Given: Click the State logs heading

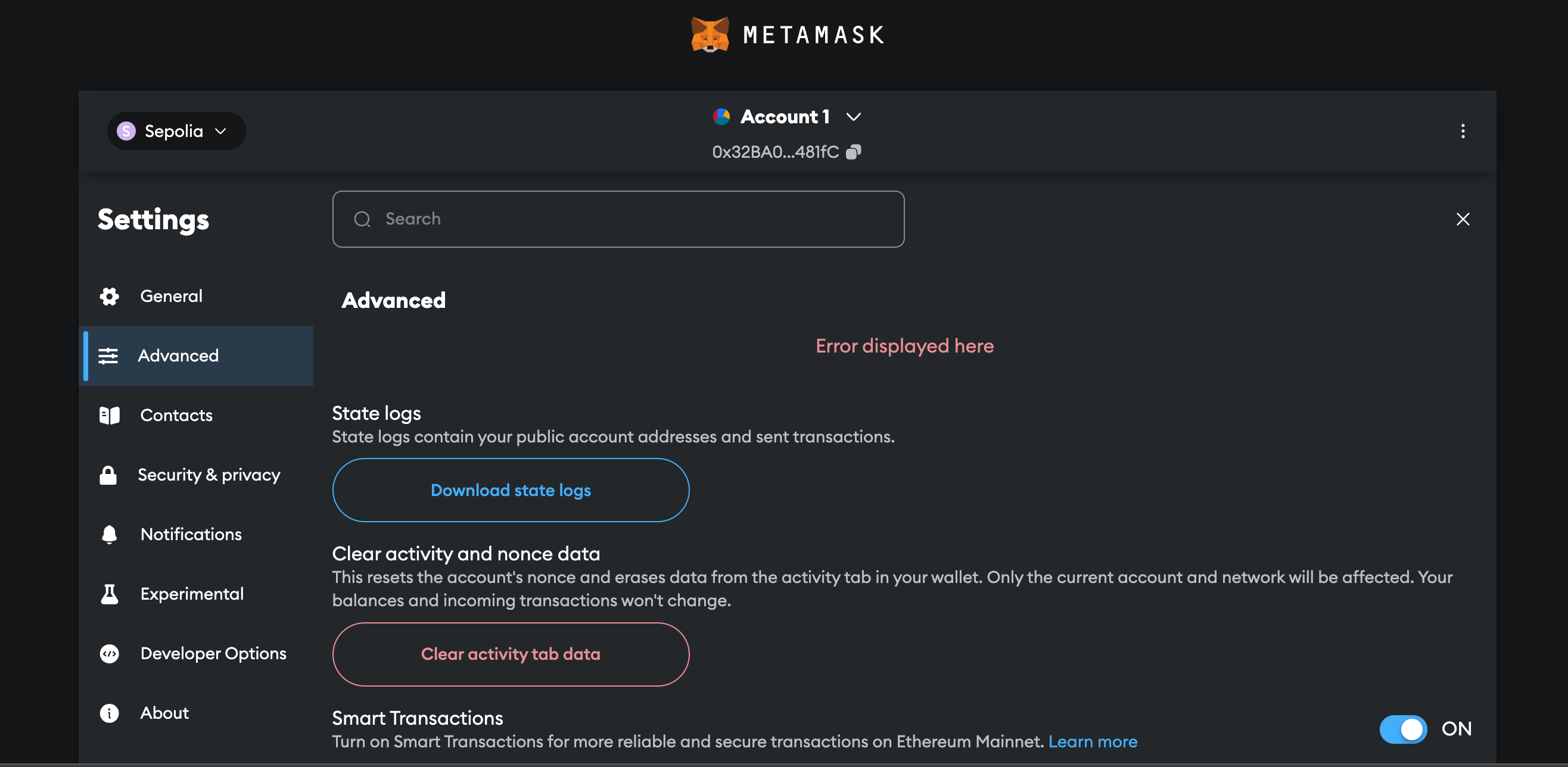Looking at the screenshot, I should click(x=376, y=414).
